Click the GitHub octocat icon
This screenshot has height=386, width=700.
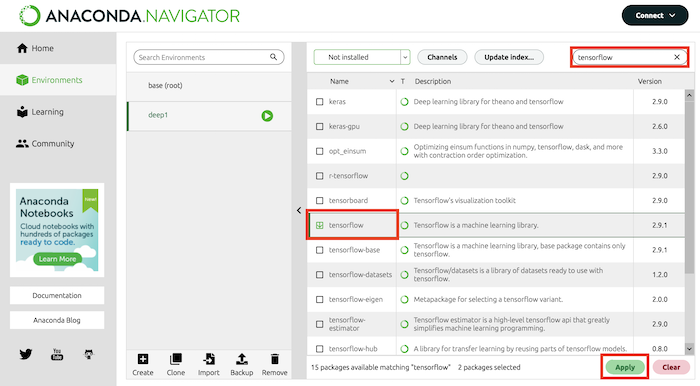[89, 354]
